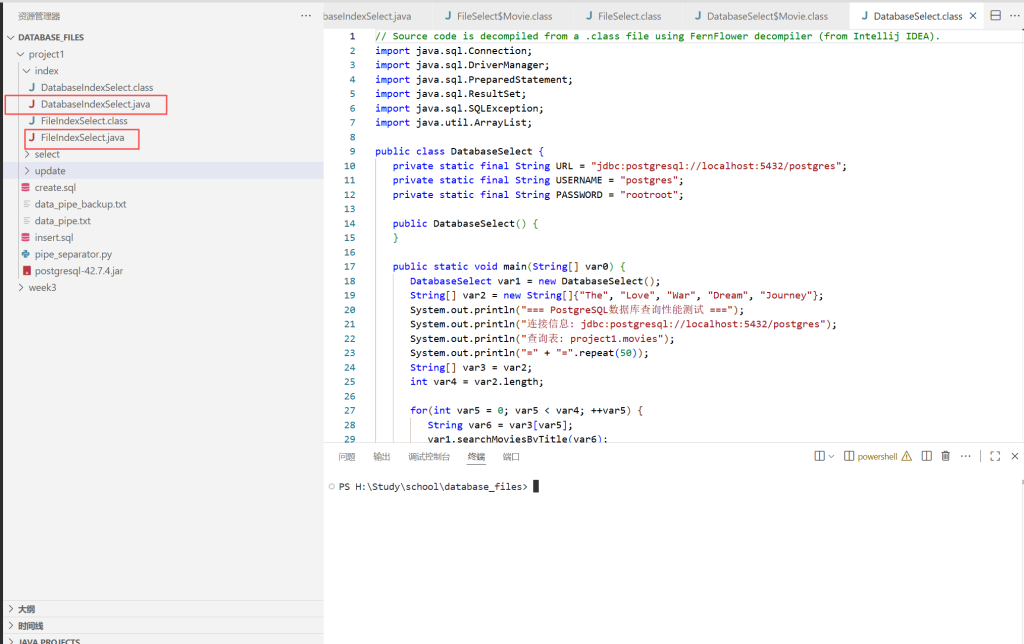1024x644 pixels.
Task: Open the new terminal launch profile dropdown
Action: pos(832,456)
